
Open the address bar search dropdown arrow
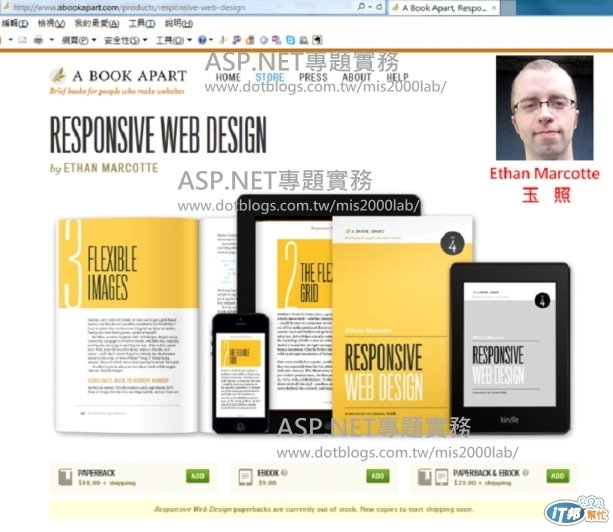click(x=369, y=7)
